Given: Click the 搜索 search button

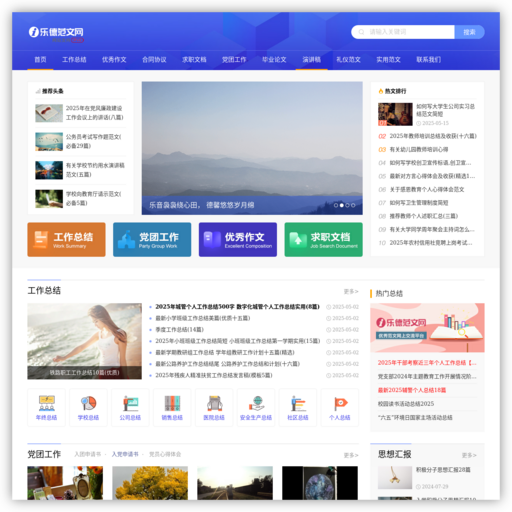Looking at the screenshot, I should coord(469,32).
